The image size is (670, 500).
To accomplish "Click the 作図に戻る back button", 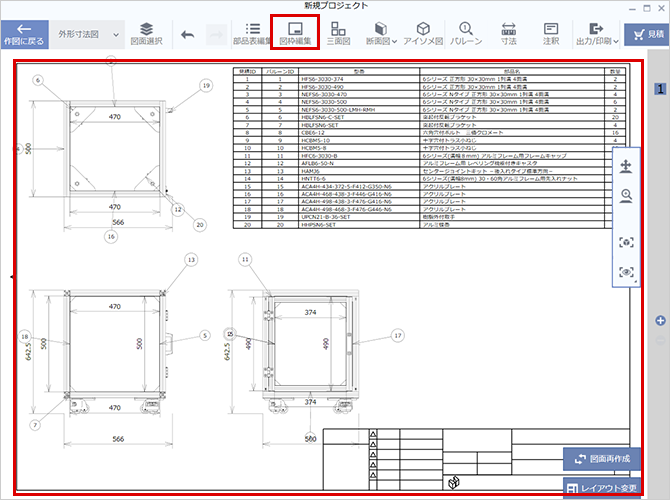I will 24,34.
